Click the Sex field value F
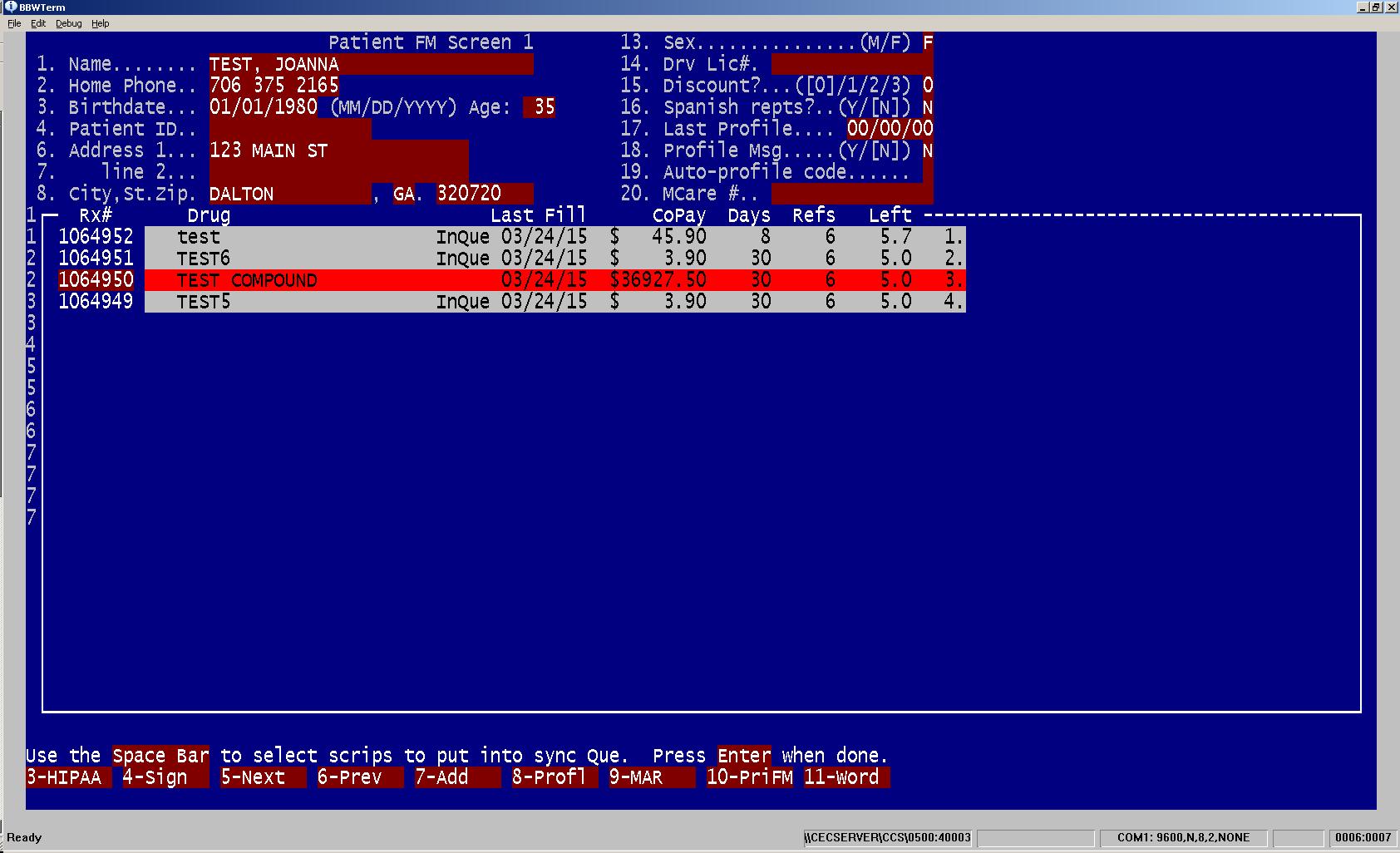1400x853 pixels. pyautogui.click(x=928, y=42)
